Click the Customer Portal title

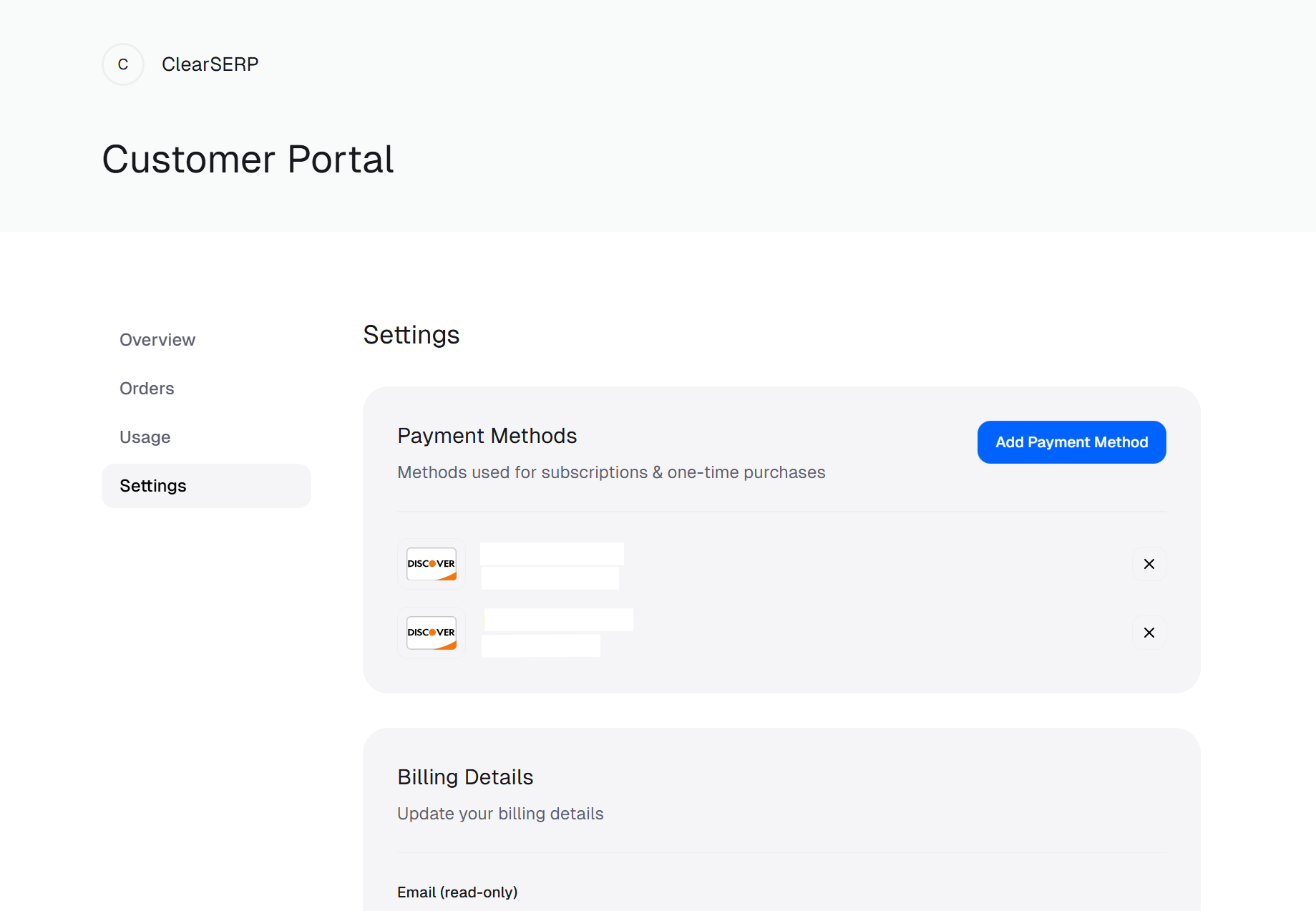click(248, 159)
